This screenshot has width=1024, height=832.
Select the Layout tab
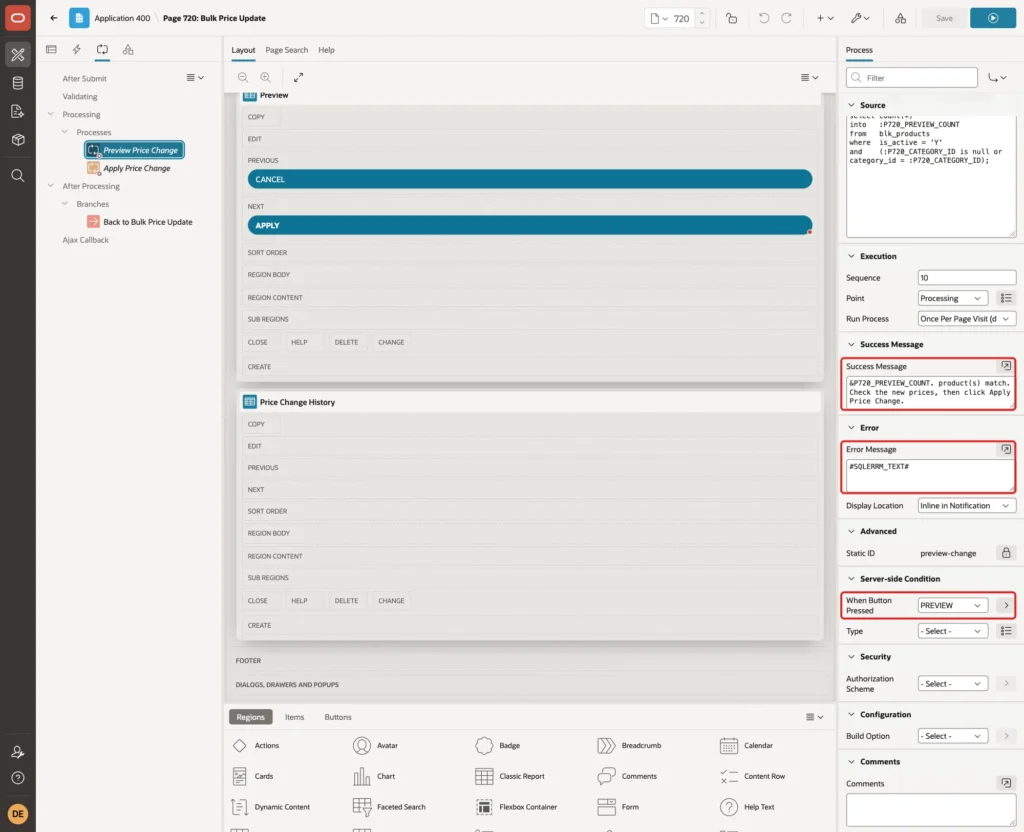pos(243,50)
